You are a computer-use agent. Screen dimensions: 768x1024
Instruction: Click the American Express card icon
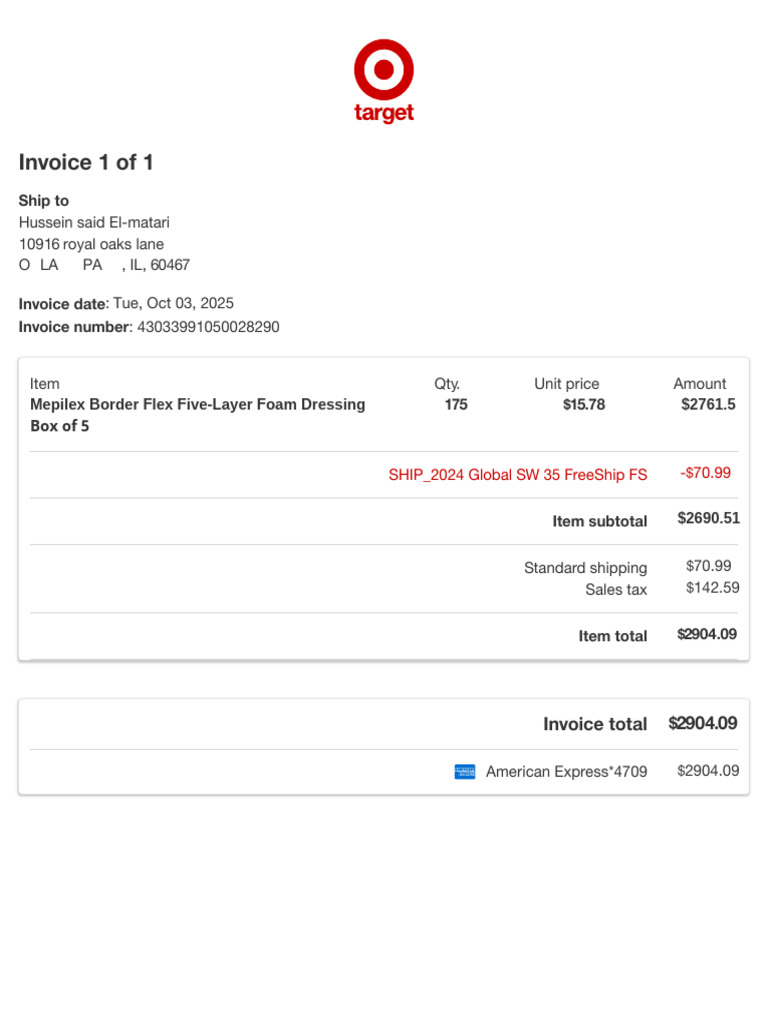(464, 771)
